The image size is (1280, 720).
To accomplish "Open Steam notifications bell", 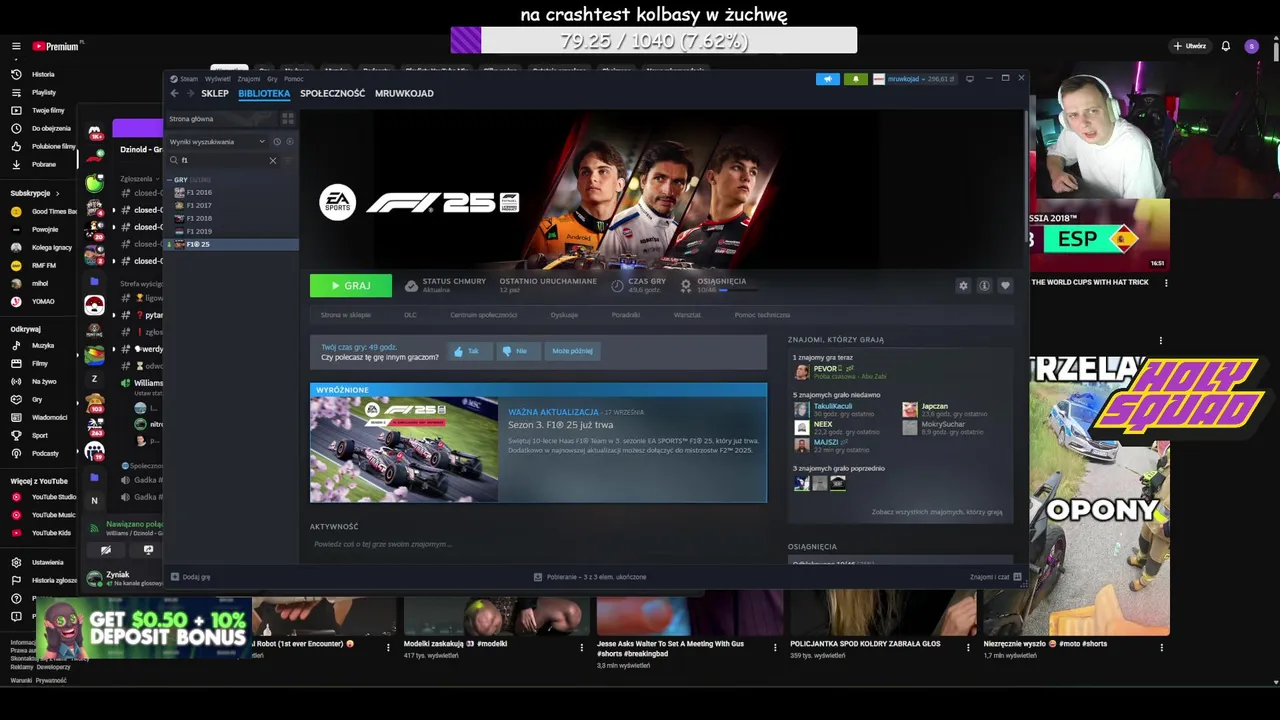I will (x=855, y=79).
